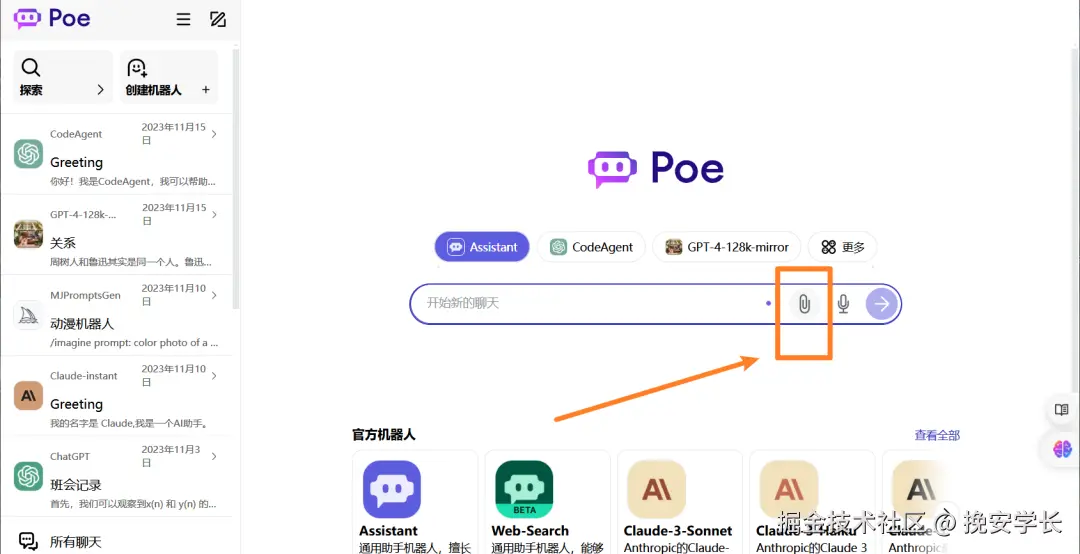Open 所有聊天 chat bubbles icon
The image size is (1080, 554).
(x=28, y=542)
